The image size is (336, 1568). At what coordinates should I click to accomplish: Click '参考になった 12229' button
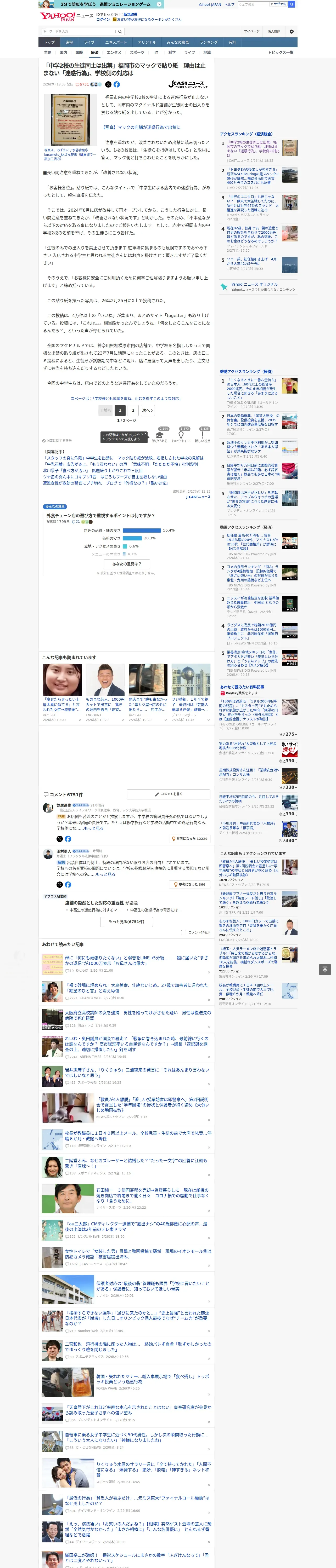(x=190, y=839)
